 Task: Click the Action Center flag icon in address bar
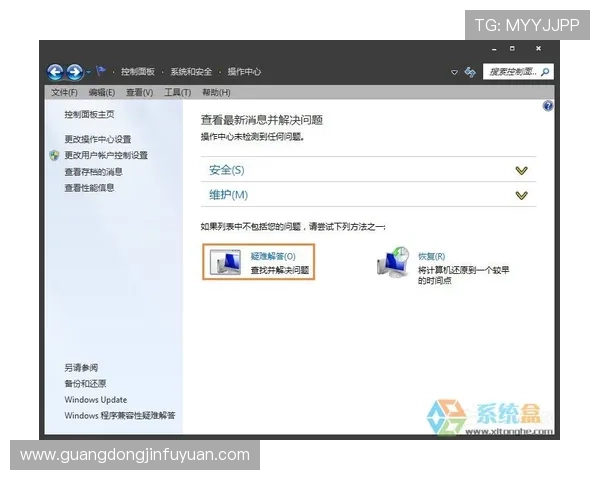click(x=101, y=71)
